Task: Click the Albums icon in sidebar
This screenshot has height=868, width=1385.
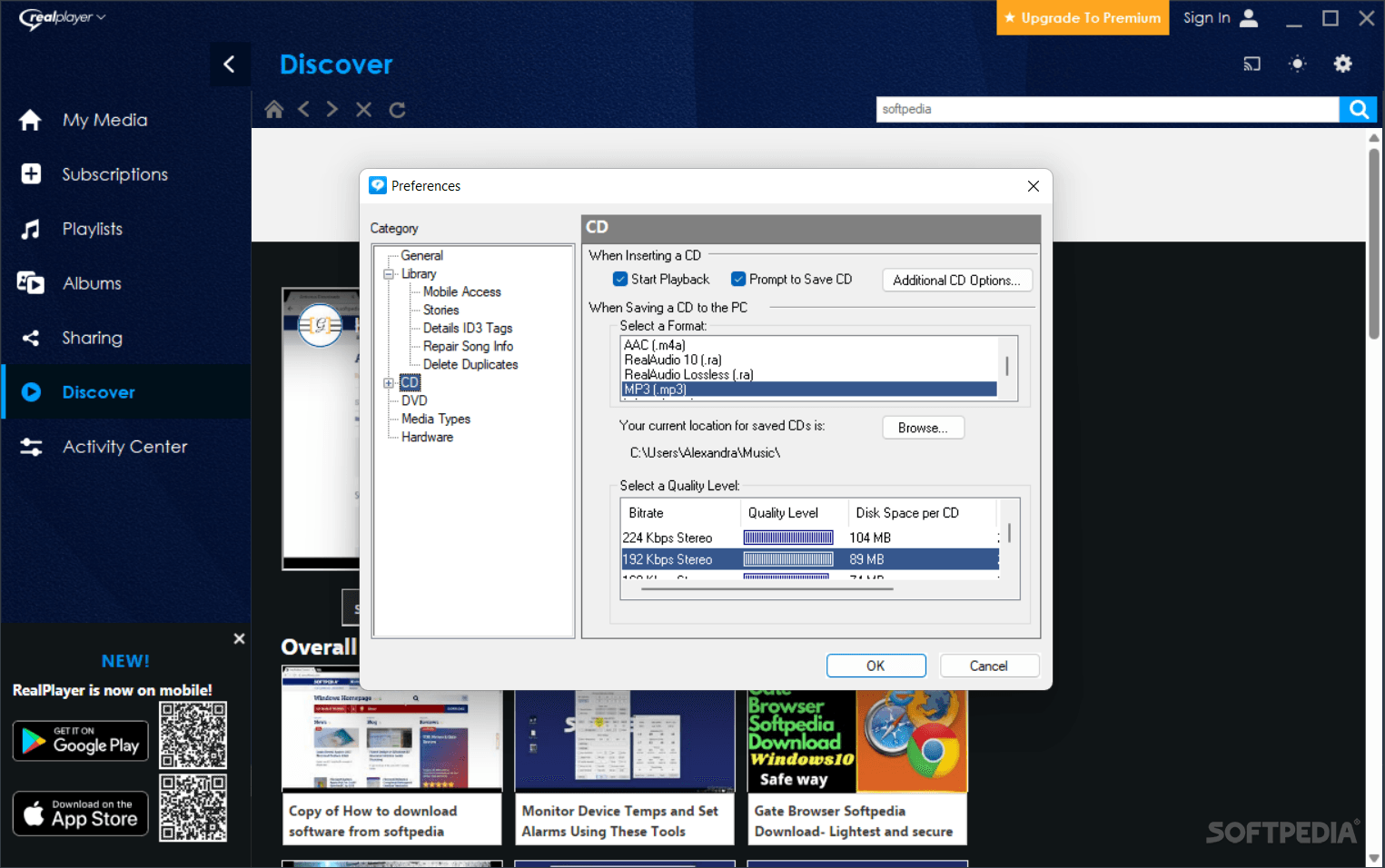Action: pos(31,283)
